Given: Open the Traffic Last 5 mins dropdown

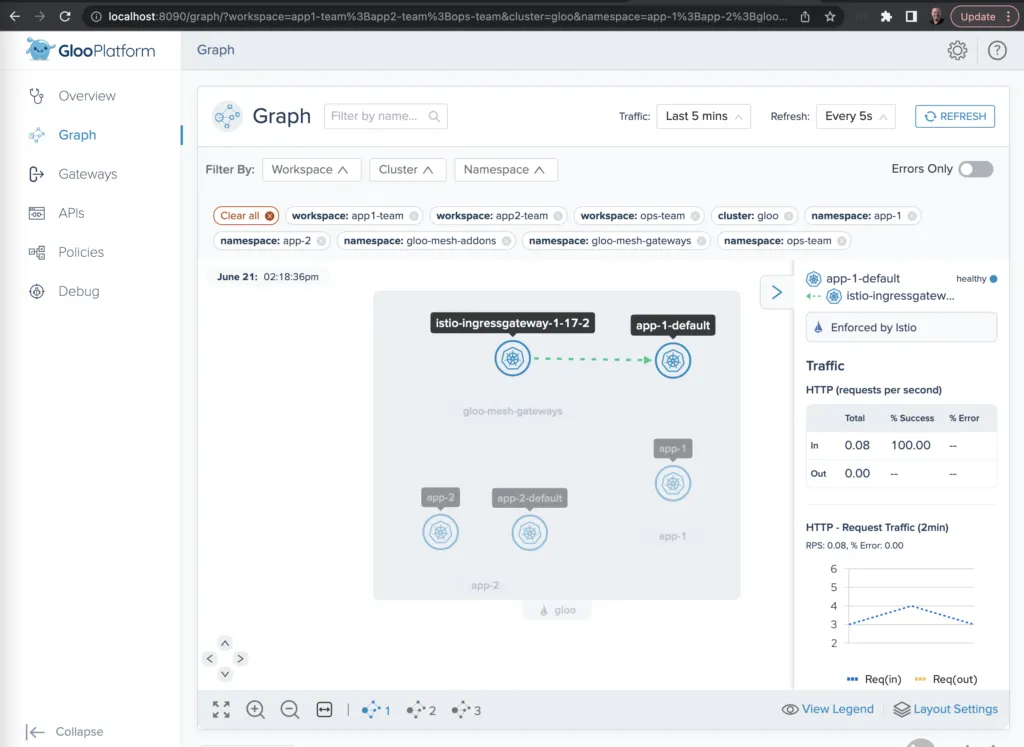Looking at the screenshot, I should pyautogui.click(x=703, y=116).
